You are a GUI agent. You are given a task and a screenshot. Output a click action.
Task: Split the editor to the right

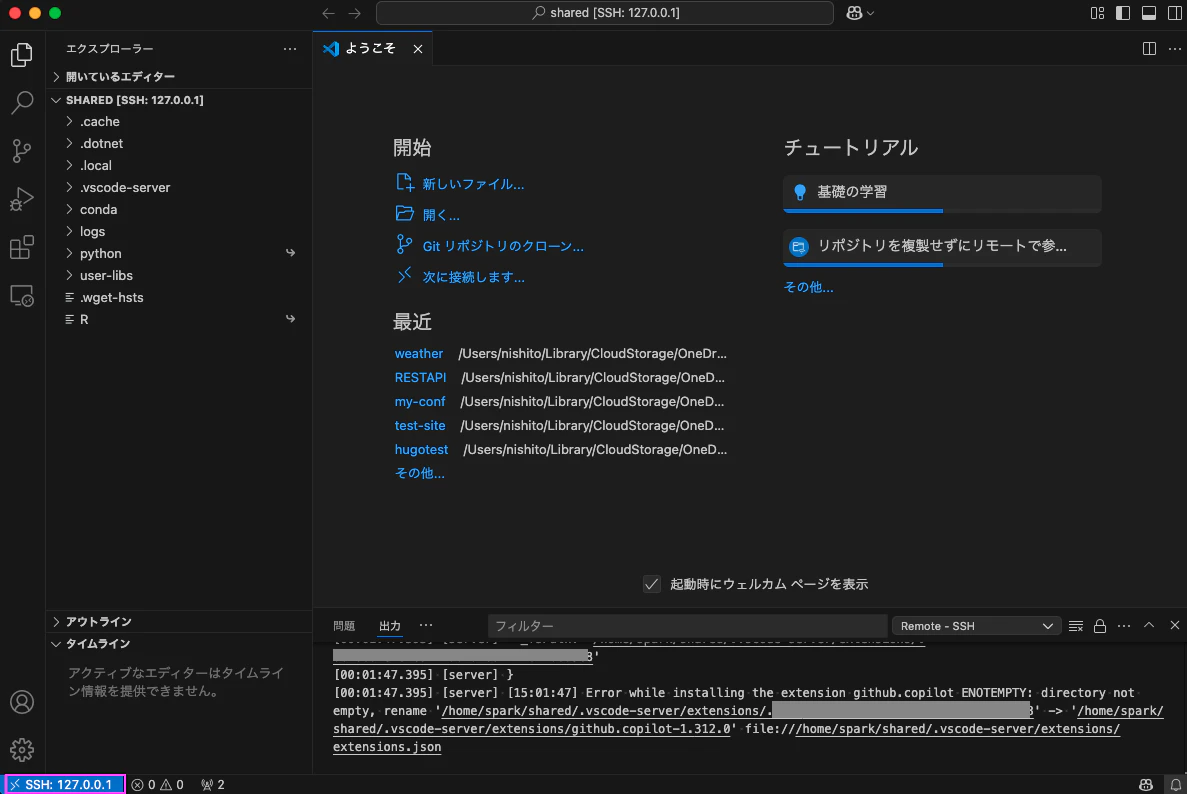(x=1149, y=48)
